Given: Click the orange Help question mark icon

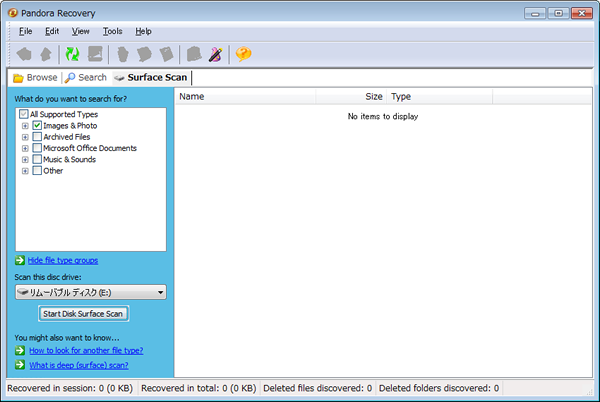Looking at the screenshot, I should (x=243, y=54).
